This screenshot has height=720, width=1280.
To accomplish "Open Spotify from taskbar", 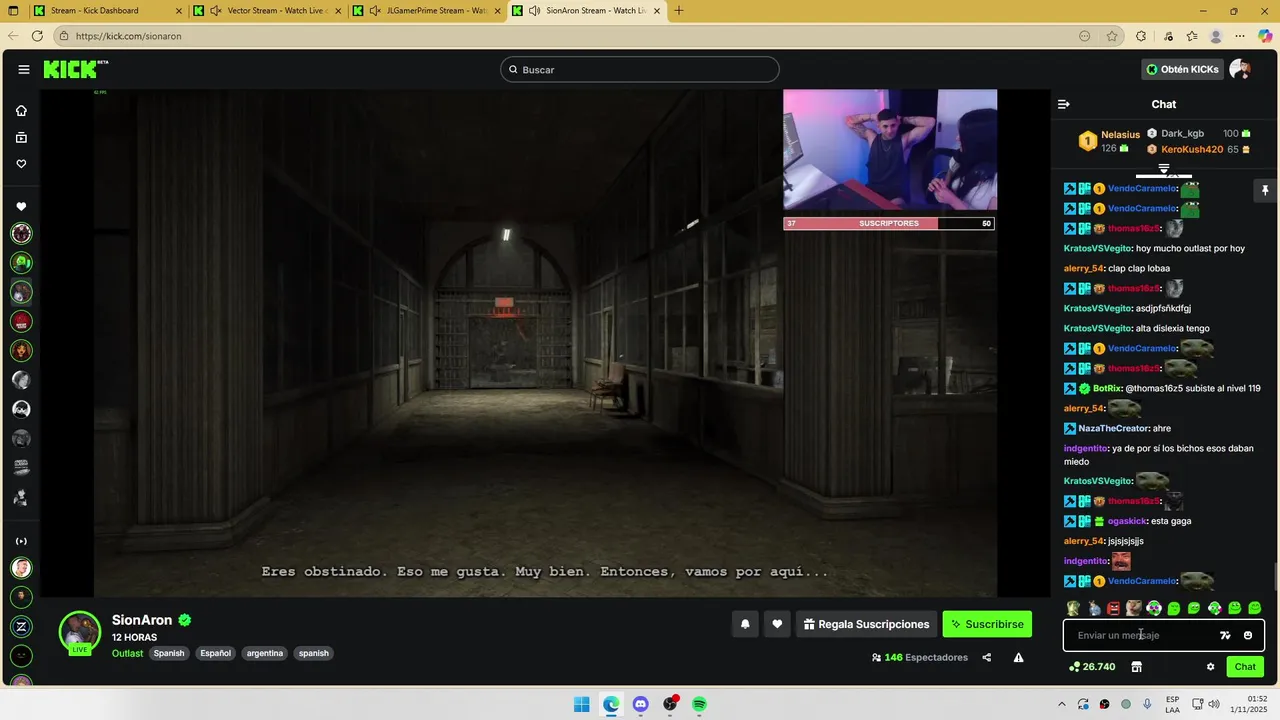I will pyautogui.click(x=699, y=704).
